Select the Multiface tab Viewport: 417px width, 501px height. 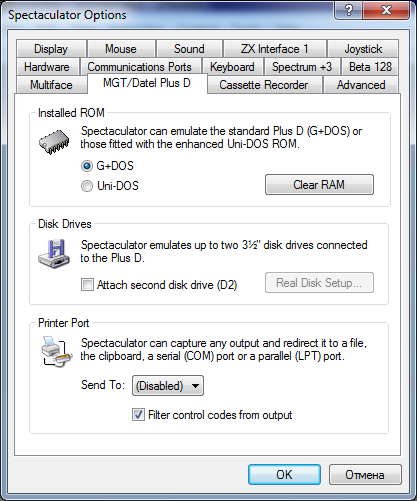pos(51,85)
